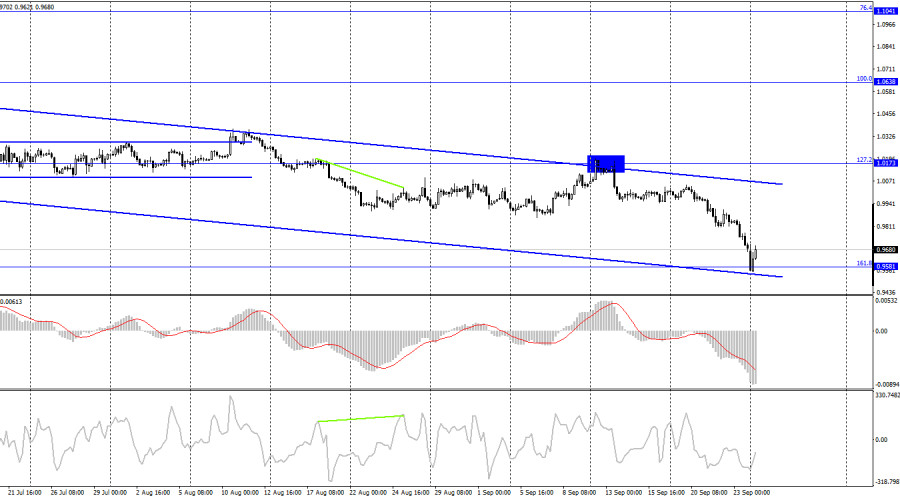Click the red signal line in the MACD panel
The image size is (900, 500).
(x=379, y=336)
